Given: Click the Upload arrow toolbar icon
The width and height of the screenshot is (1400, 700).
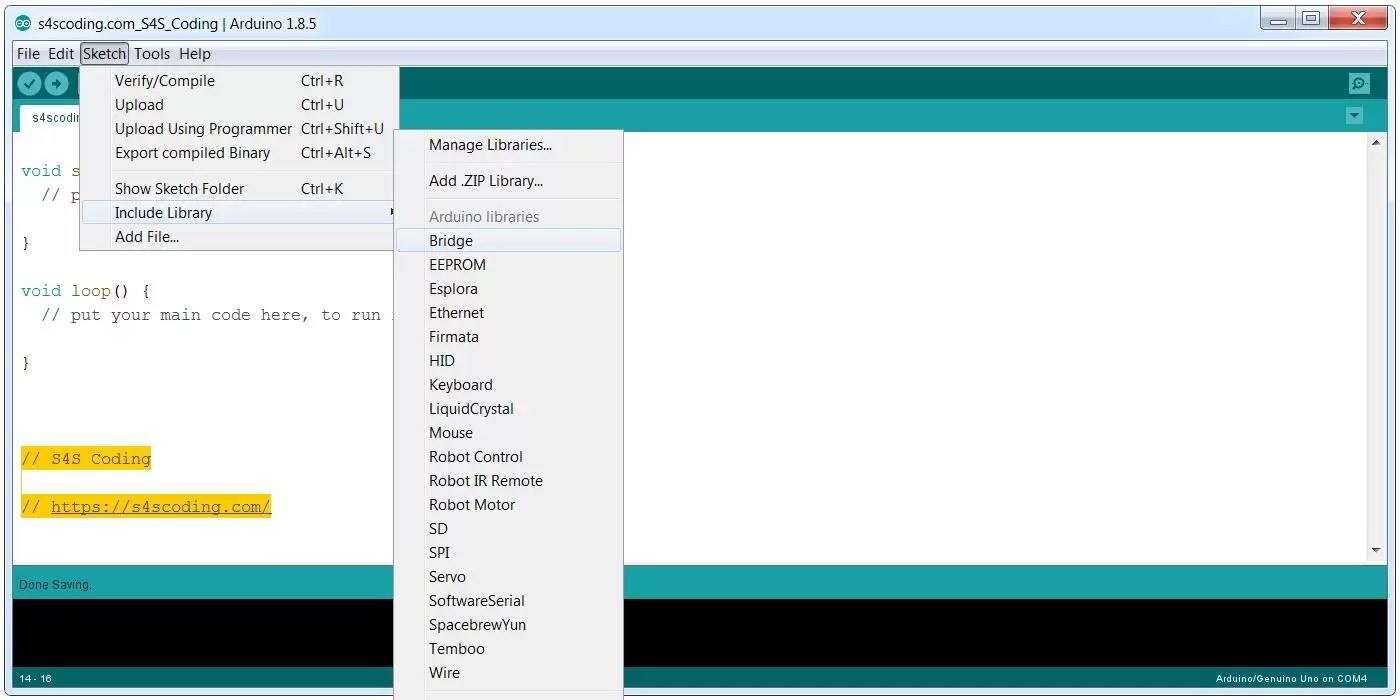Looking at the screenshot, I should tap(57, 83).
